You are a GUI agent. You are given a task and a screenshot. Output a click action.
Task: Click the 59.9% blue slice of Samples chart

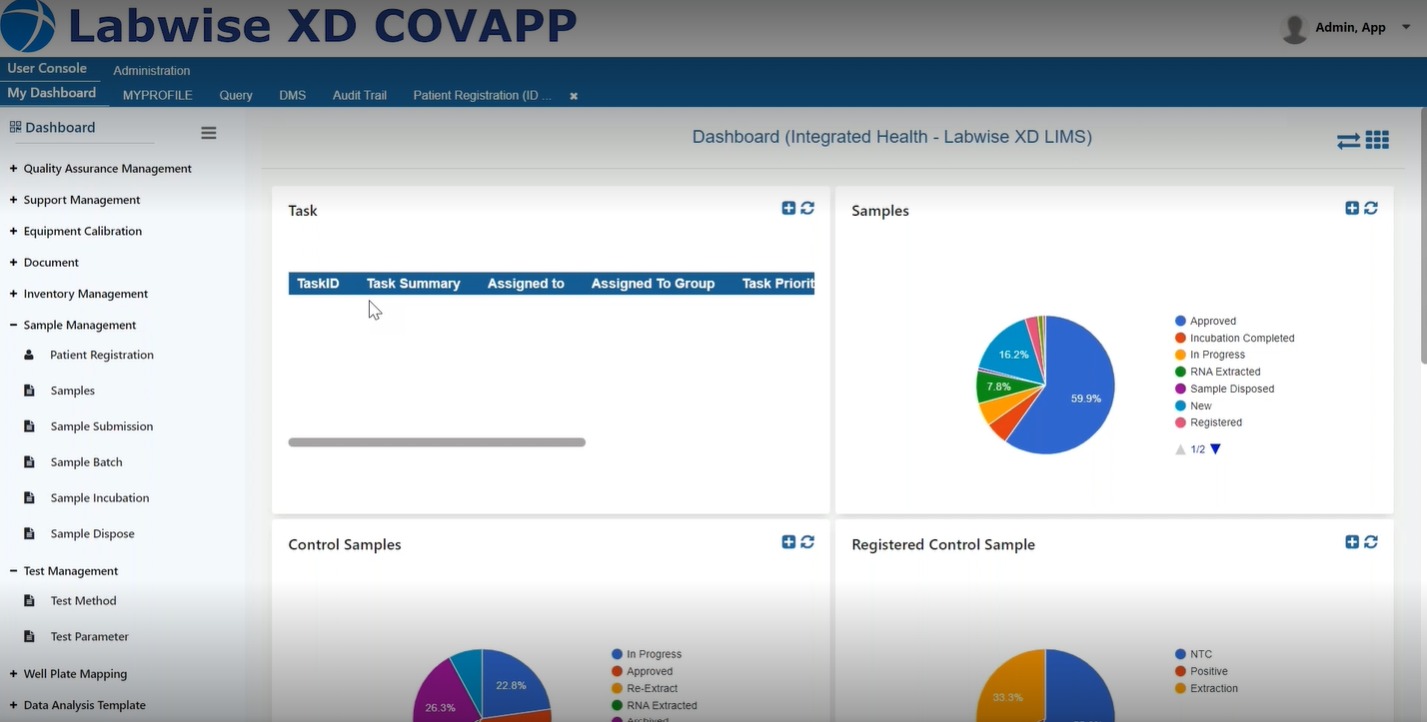pos(1085,397)
